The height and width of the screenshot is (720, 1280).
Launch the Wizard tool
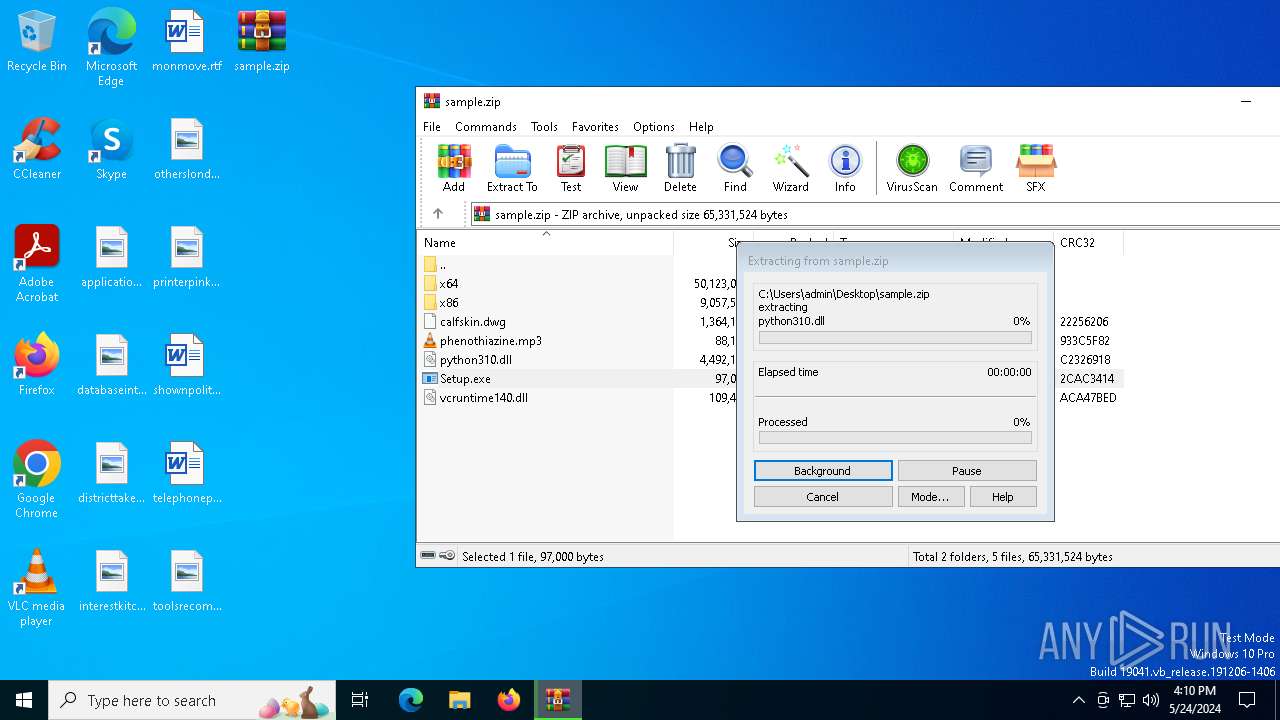(790, 168)
